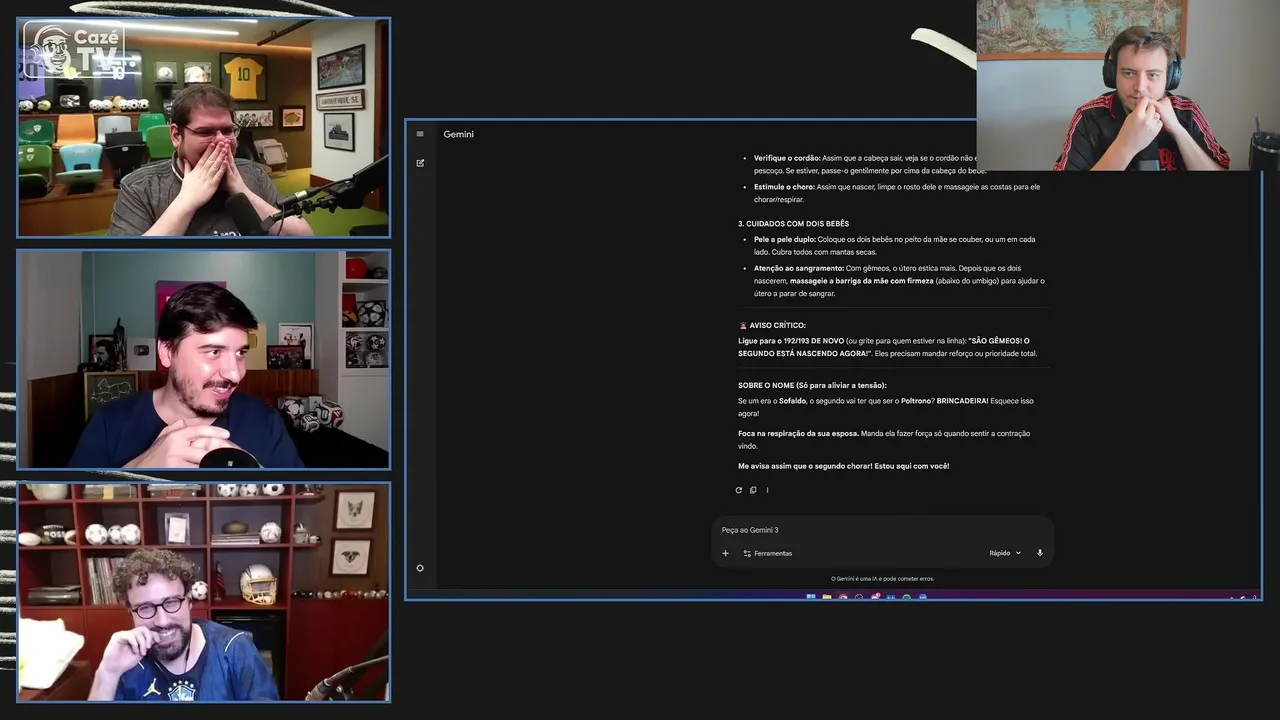The height and width of the screenshot is (720, 1280).
Task: Click 'Ligue para o 192/193 DE NOVO' text
Action: tap(791, 341)
